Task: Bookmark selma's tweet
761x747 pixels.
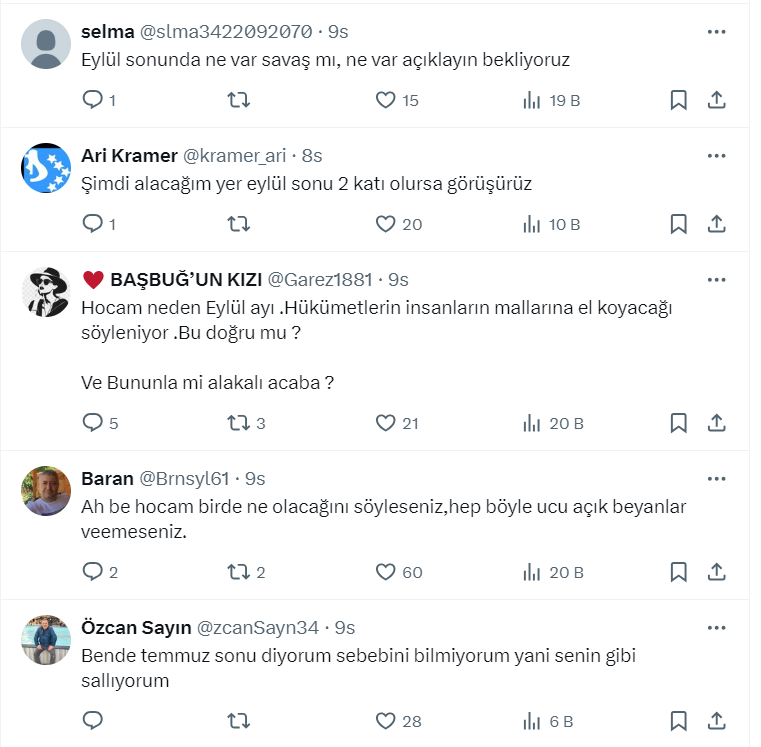Action: (678, 100)
